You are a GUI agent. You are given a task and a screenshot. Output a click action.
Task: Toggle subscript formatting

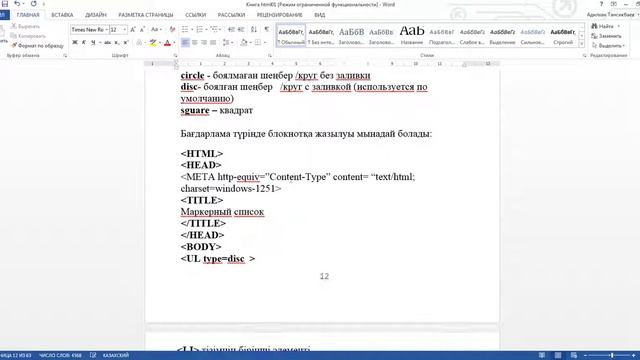117,42
